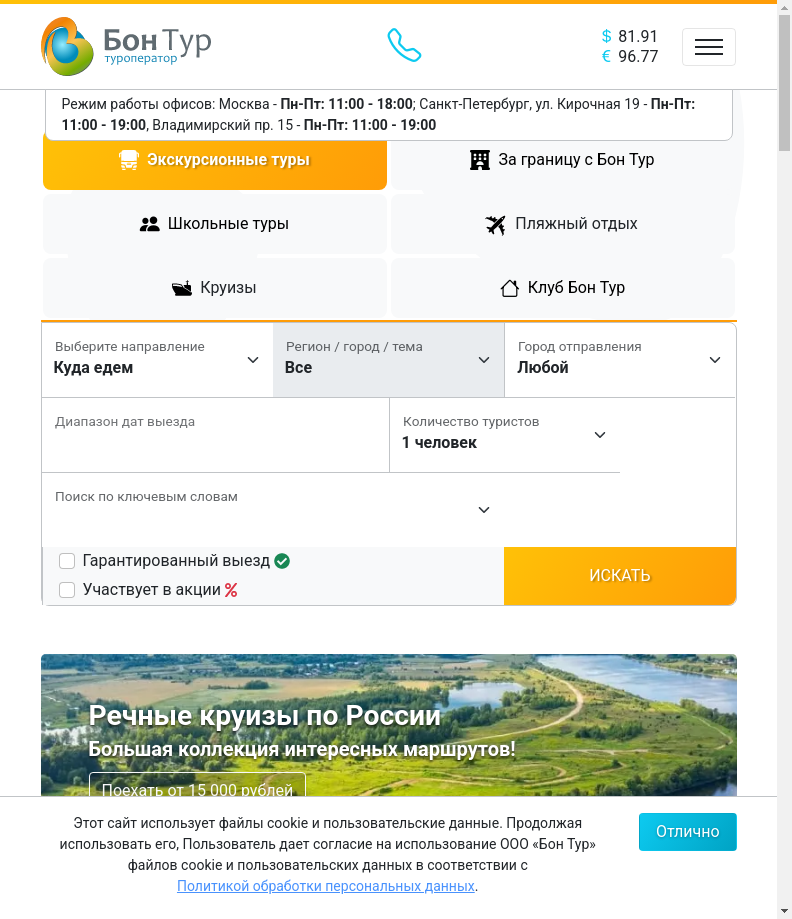Click the Бон Тур logo

coord(126,46)
